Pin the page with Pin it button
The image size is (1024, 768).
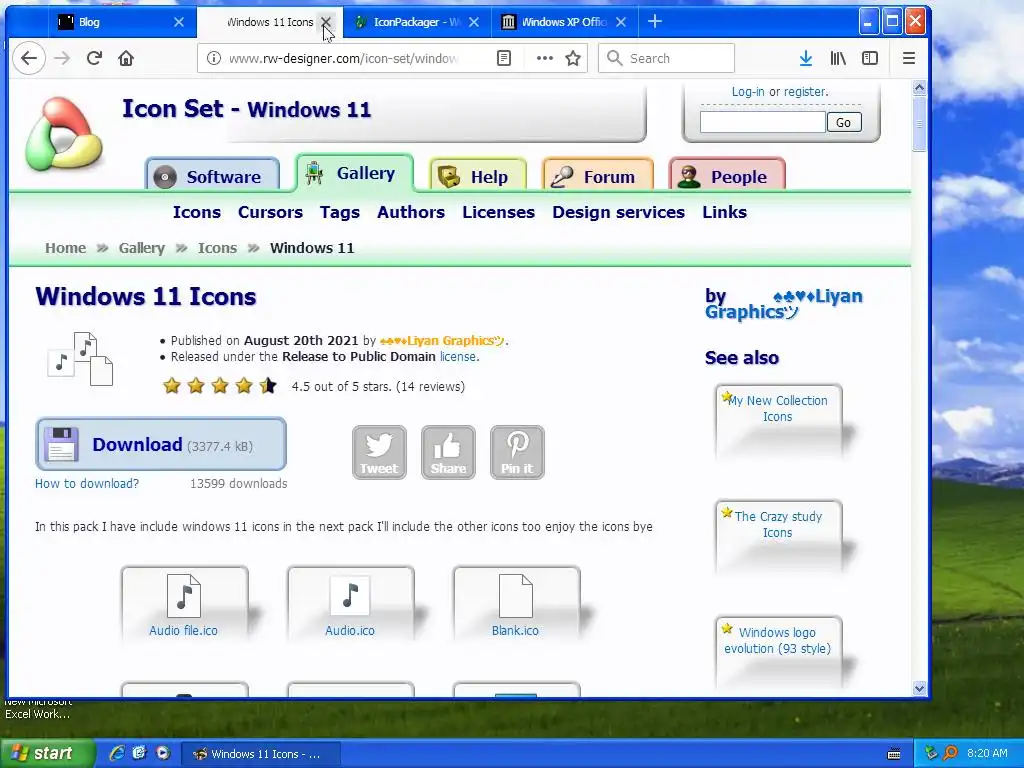pos(517,452)
